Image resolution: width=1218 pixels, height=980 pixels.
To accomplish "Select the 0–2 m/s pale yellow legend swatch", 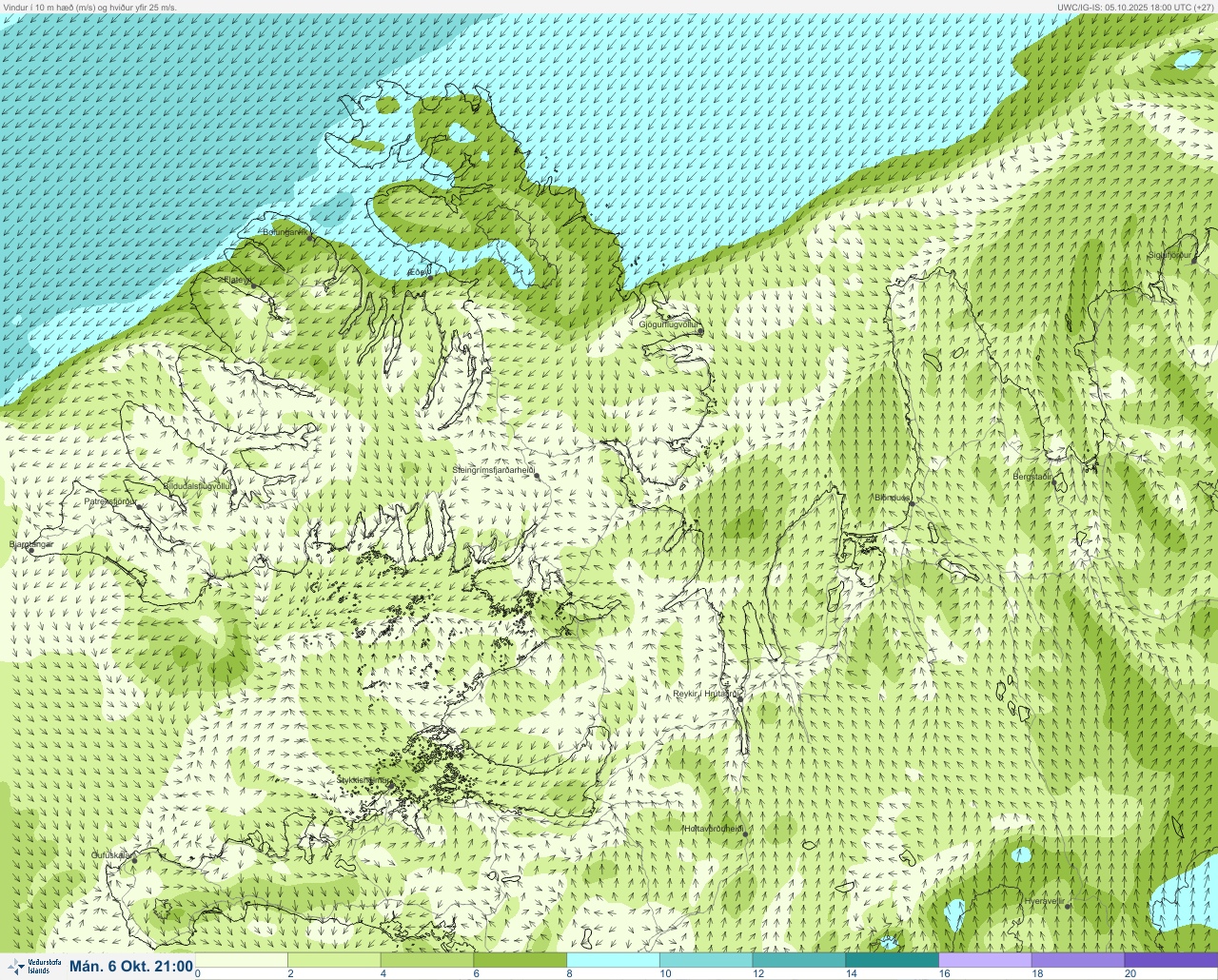I will click(x=242, y=960).
